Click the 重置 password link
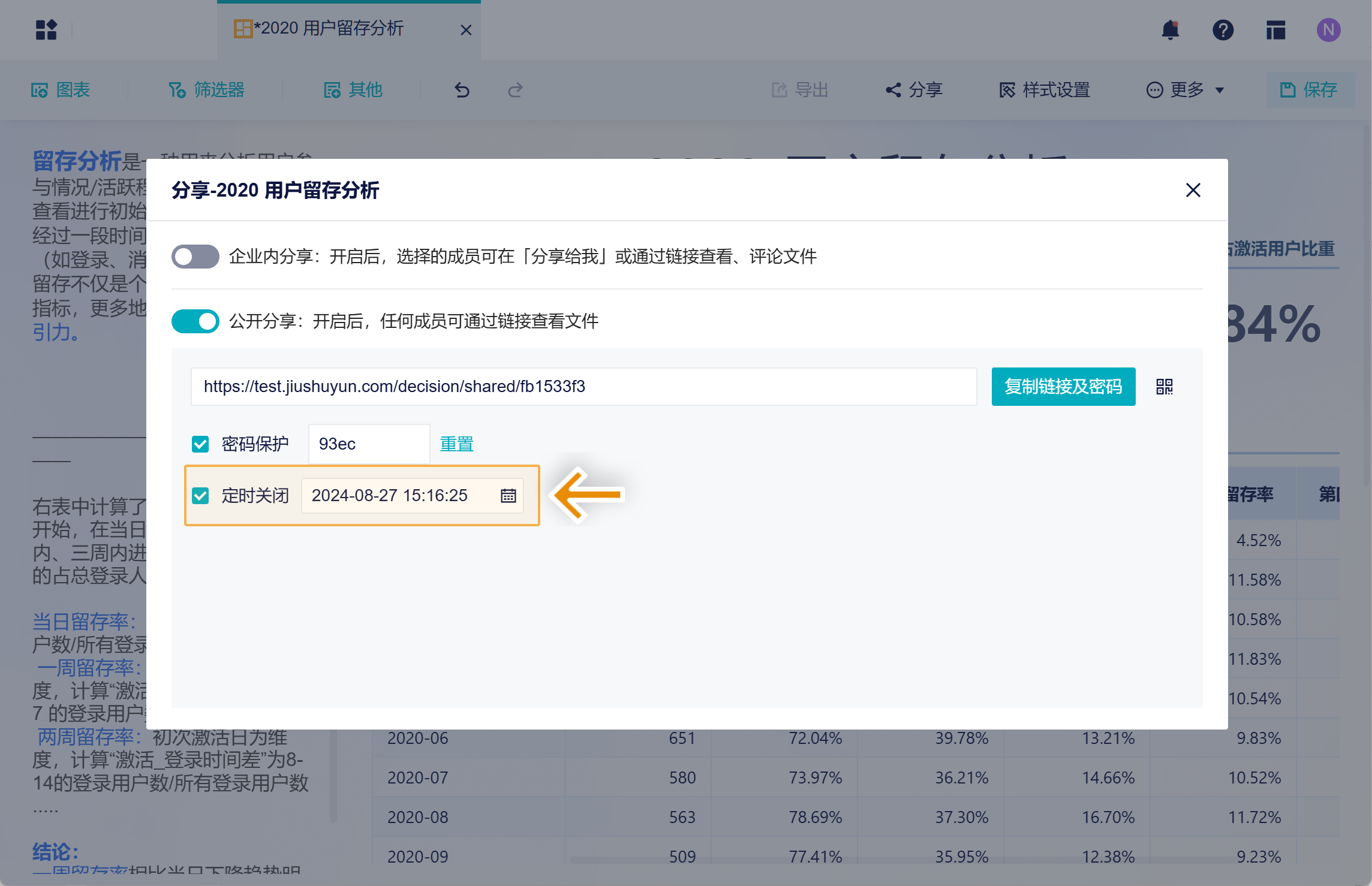Image resolution: width=1372 pixels, height=886 pixels. click(456, 444)
